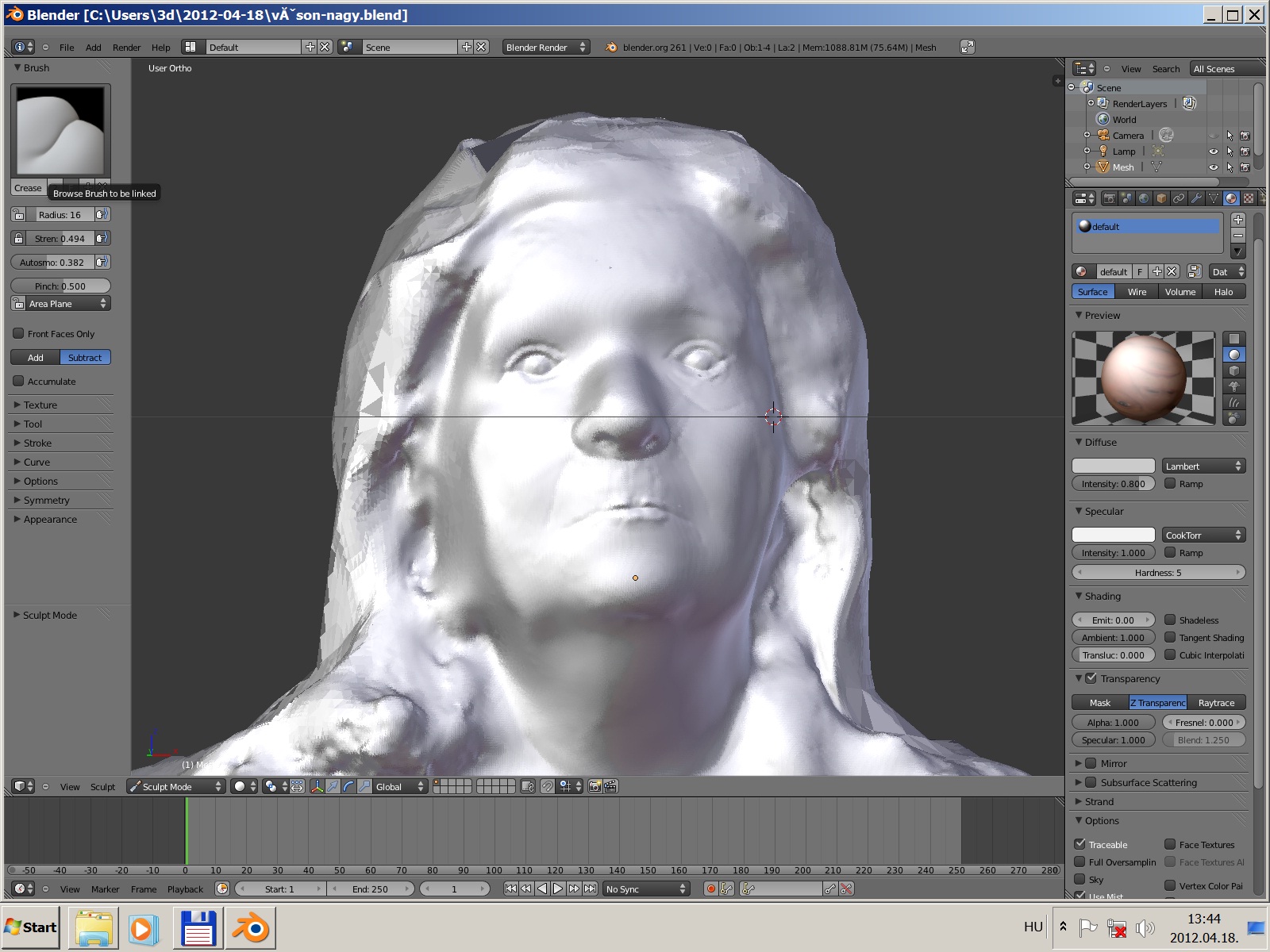Screen dimensions: 1270x952
Task: Click the Raytrace transparency button
Action: coord(1216,703)
